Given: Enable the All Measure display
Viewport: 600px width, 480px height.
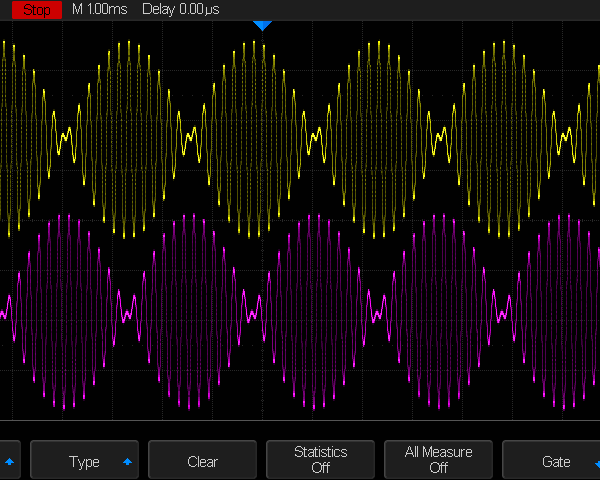Looking at the screenshot, I should pos(438,460).
